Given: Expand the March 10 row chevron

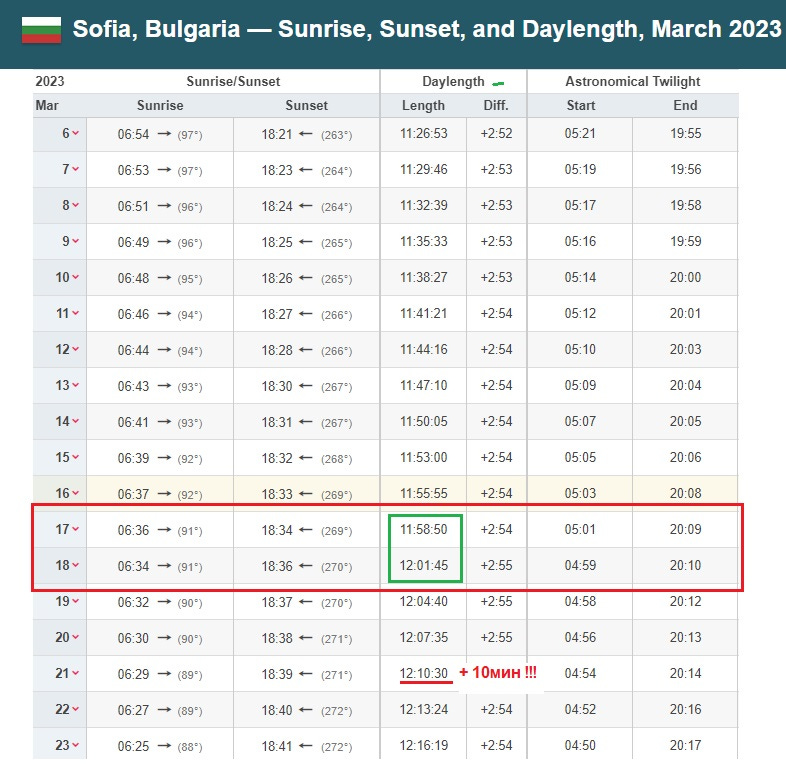Looking at the screenshot, I should (75, 277).
